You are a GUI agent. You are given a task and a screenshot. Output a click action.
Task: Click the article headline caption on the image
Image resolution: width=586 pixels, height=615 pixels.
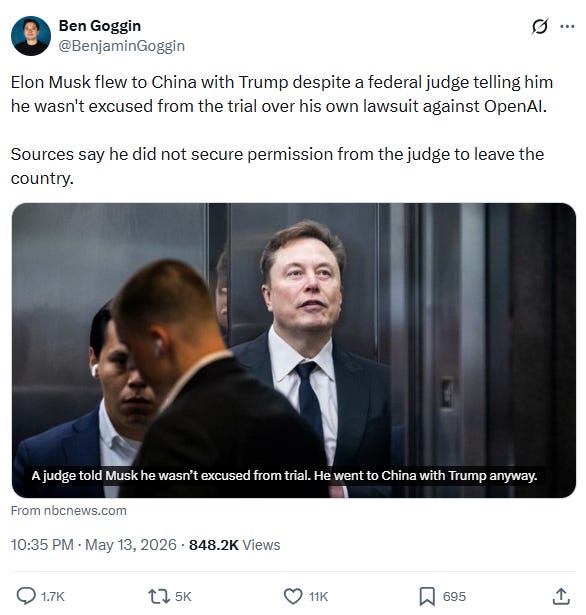point(284,475)
